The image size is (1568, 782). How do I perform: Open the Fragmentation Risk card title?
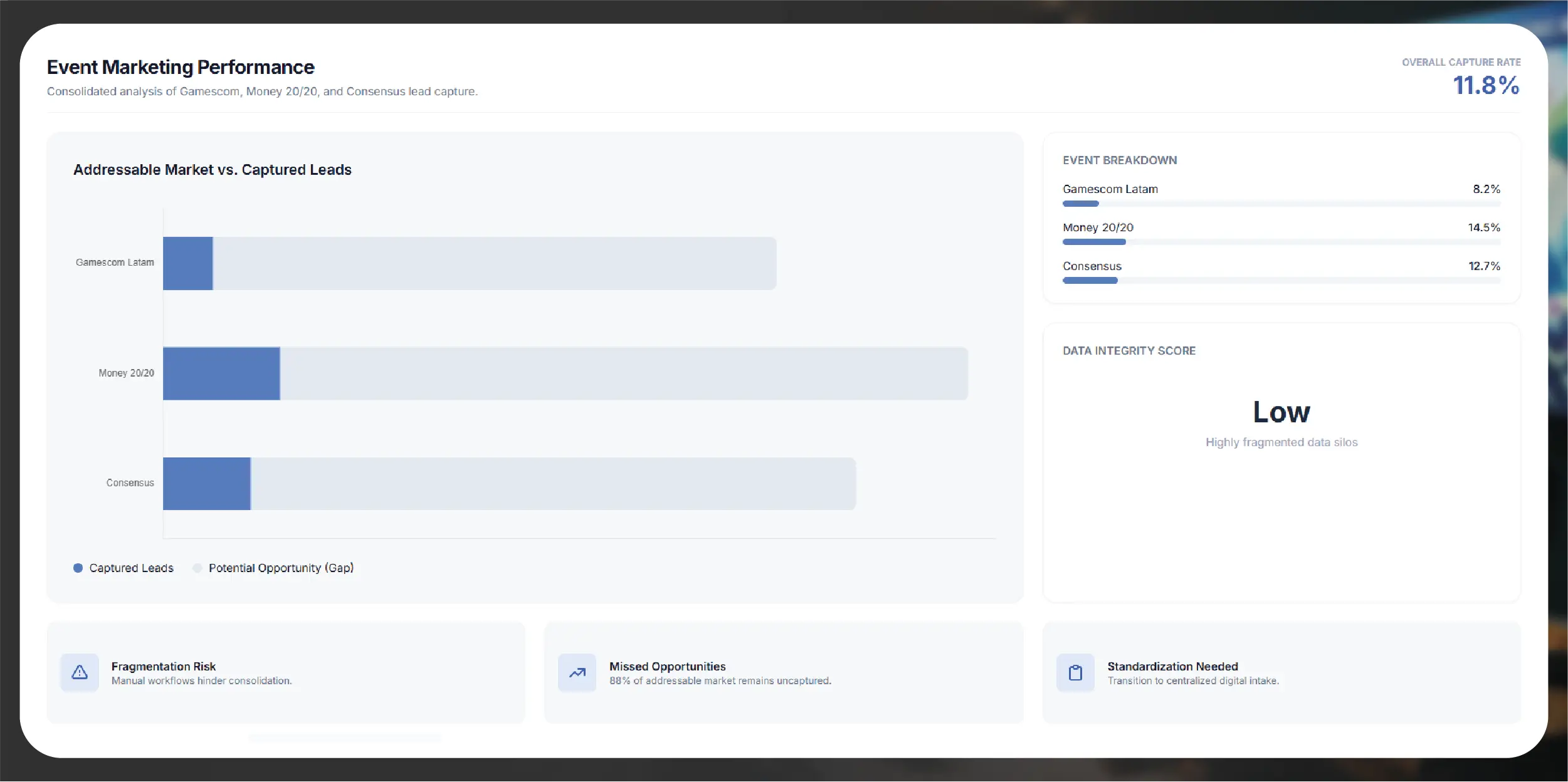point(164,666)
